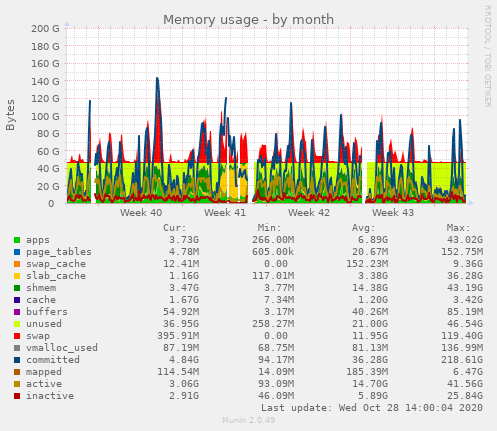Click the Week 43 axis label
The image size is (497, 431).
pos(393,213)
